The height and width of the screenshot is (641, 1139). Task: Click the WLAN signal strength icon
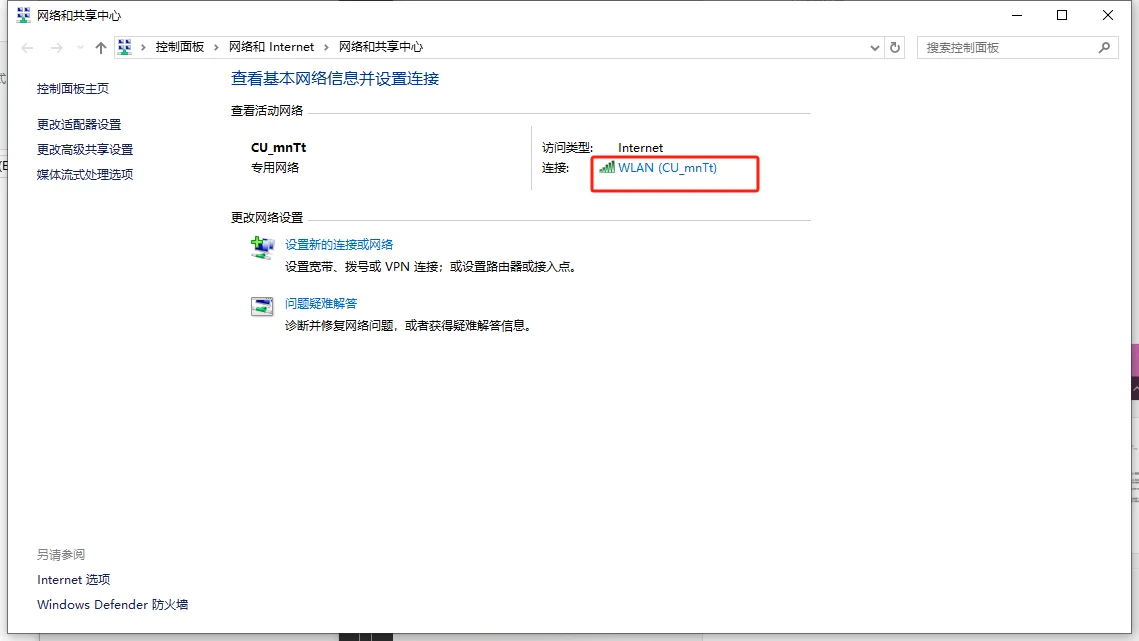[606, 168]
